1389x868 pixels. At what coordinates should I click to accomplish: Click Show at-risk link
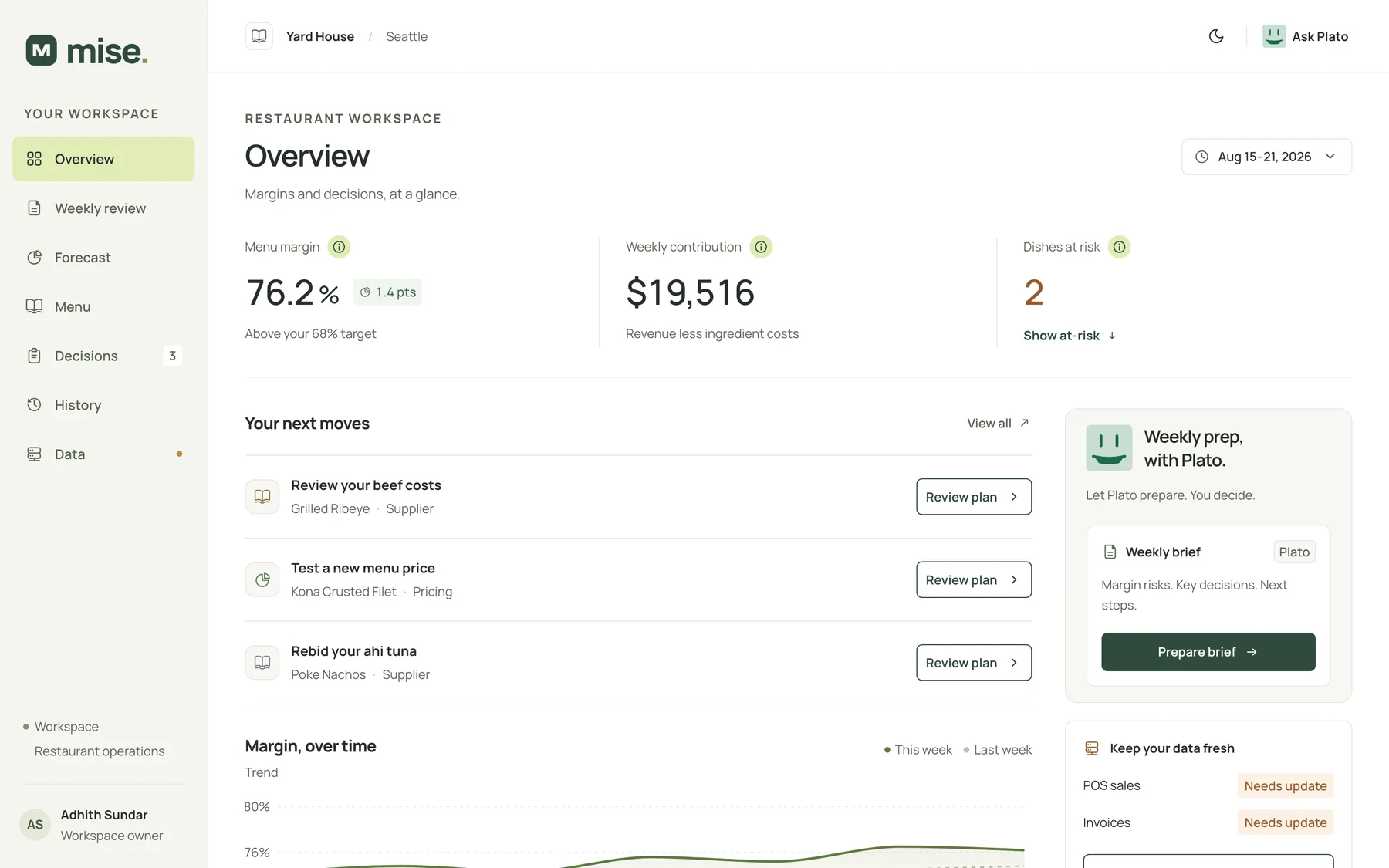[1070, 336]
